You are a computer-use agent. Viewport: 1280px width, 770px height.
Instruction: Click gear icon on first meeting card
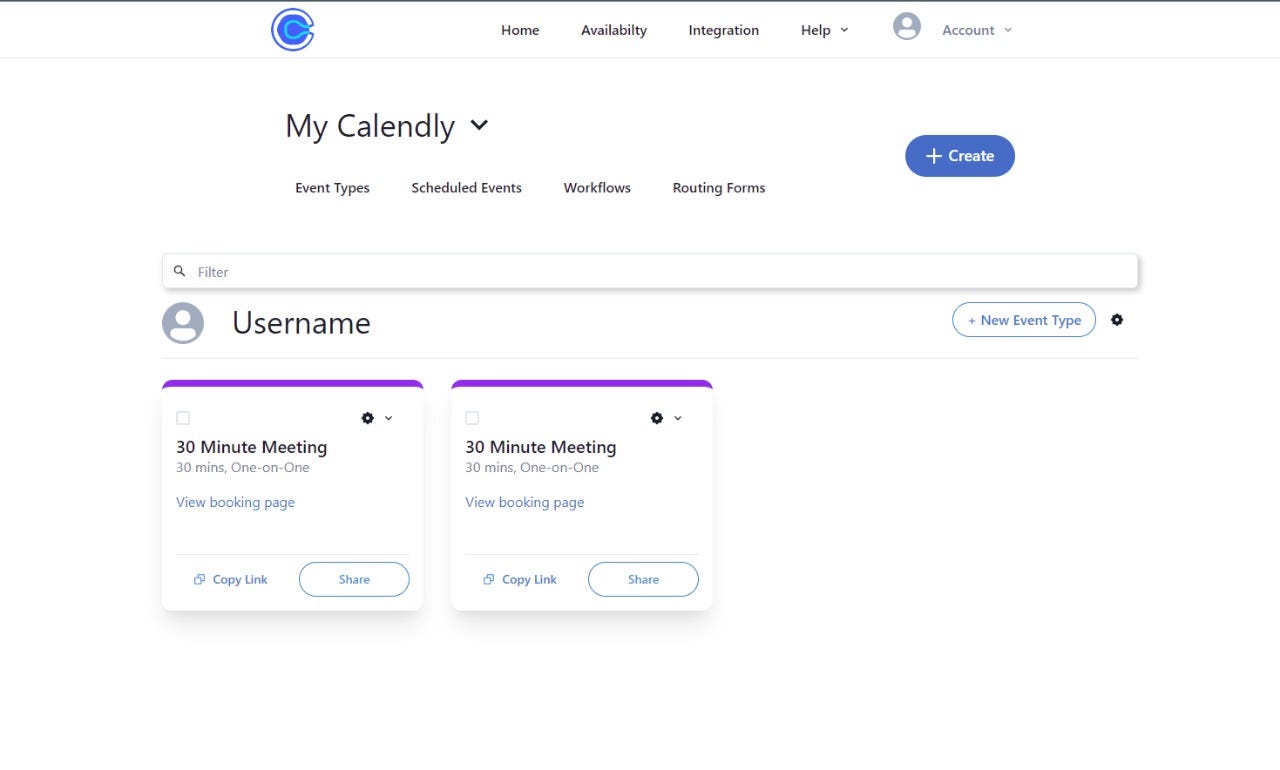point(368,418)
